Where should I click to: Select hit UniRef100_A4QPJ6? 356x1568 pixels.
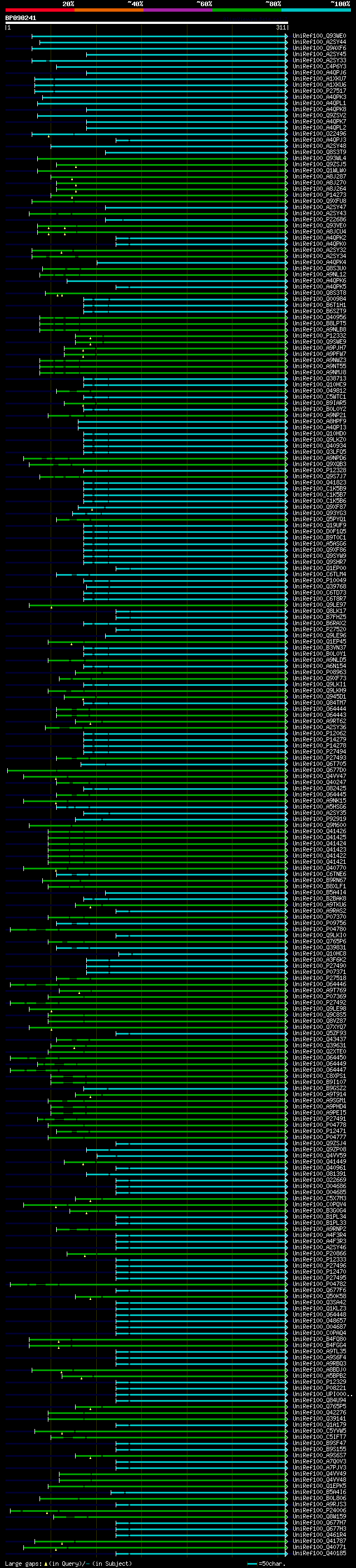tap(319, 72)
